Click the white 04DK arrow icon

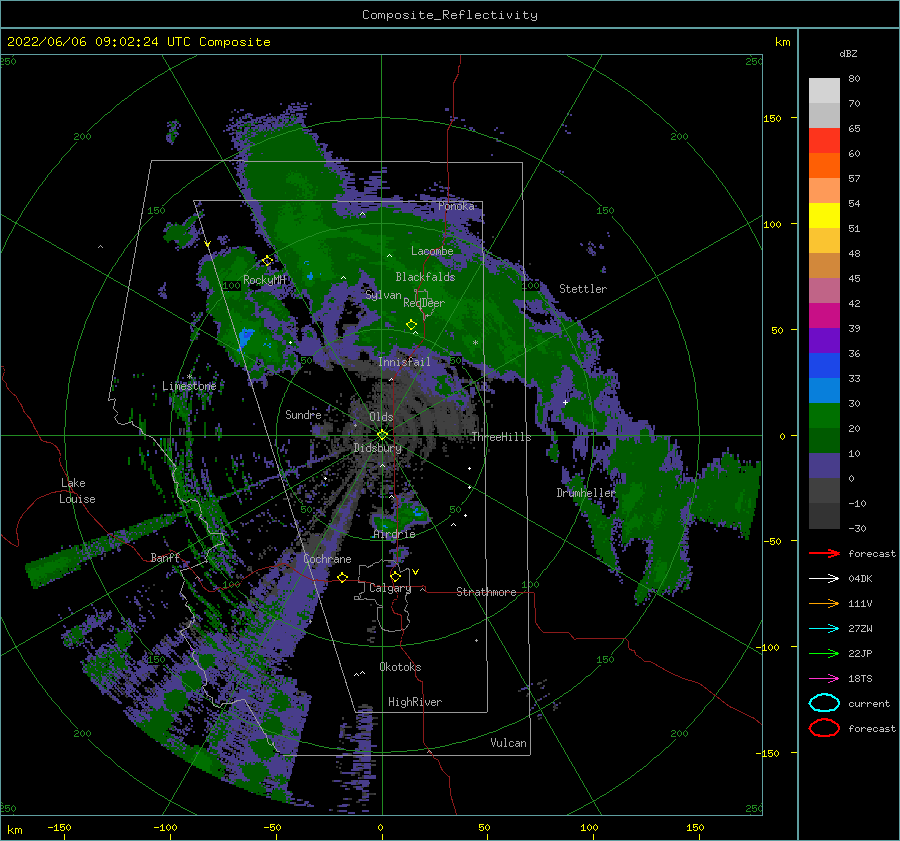[x=824, y=579]
